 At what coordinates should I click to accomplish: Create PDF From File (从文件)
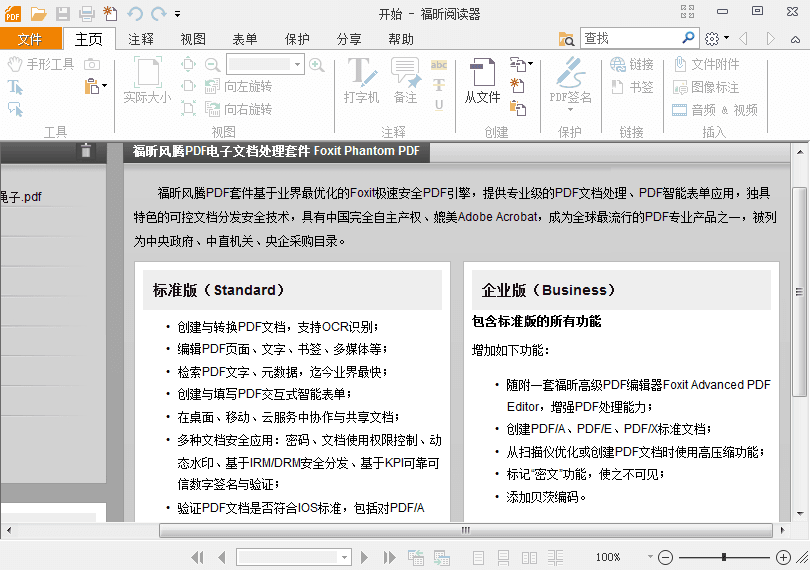[482, 80]
